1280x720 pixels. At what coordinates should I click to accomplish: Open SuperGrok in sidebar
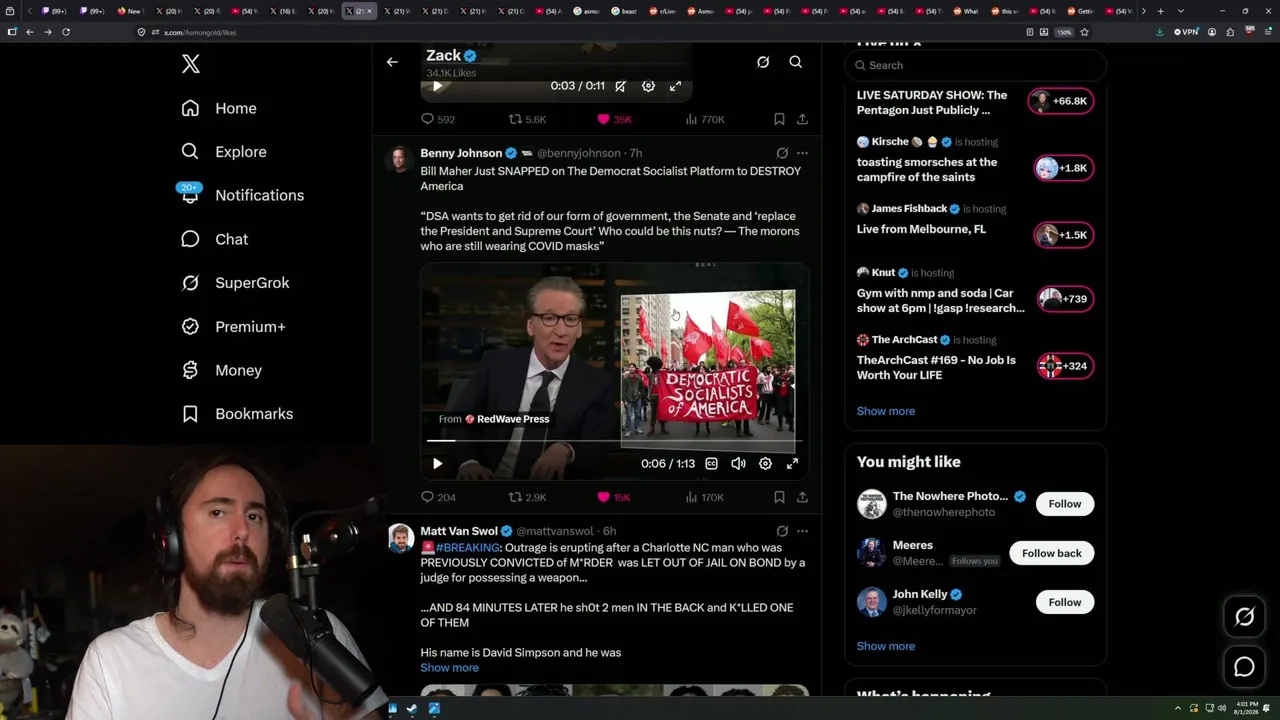pyautogui.click(x=235, y=283)
